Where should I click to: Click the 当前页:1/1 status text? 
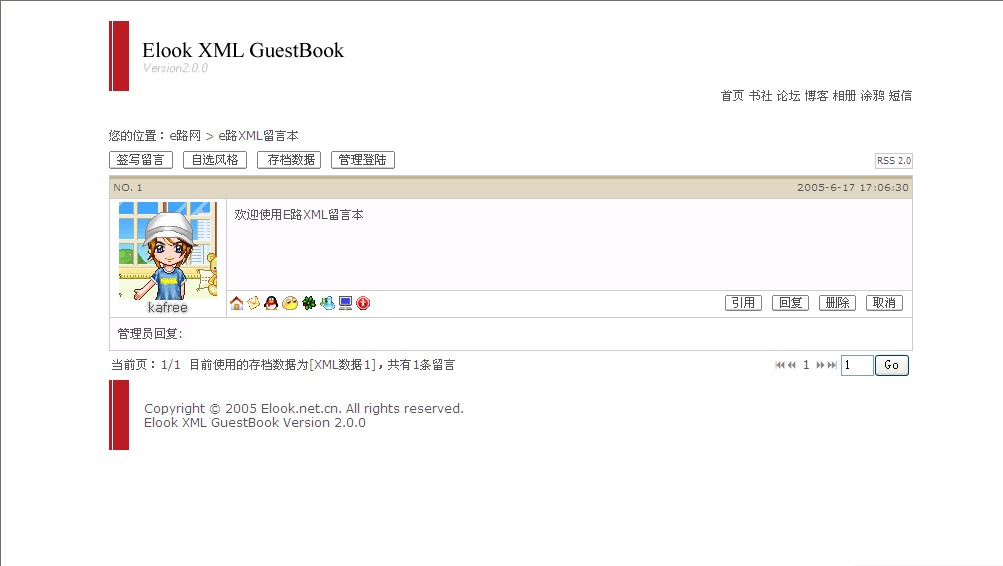[146, 365]
